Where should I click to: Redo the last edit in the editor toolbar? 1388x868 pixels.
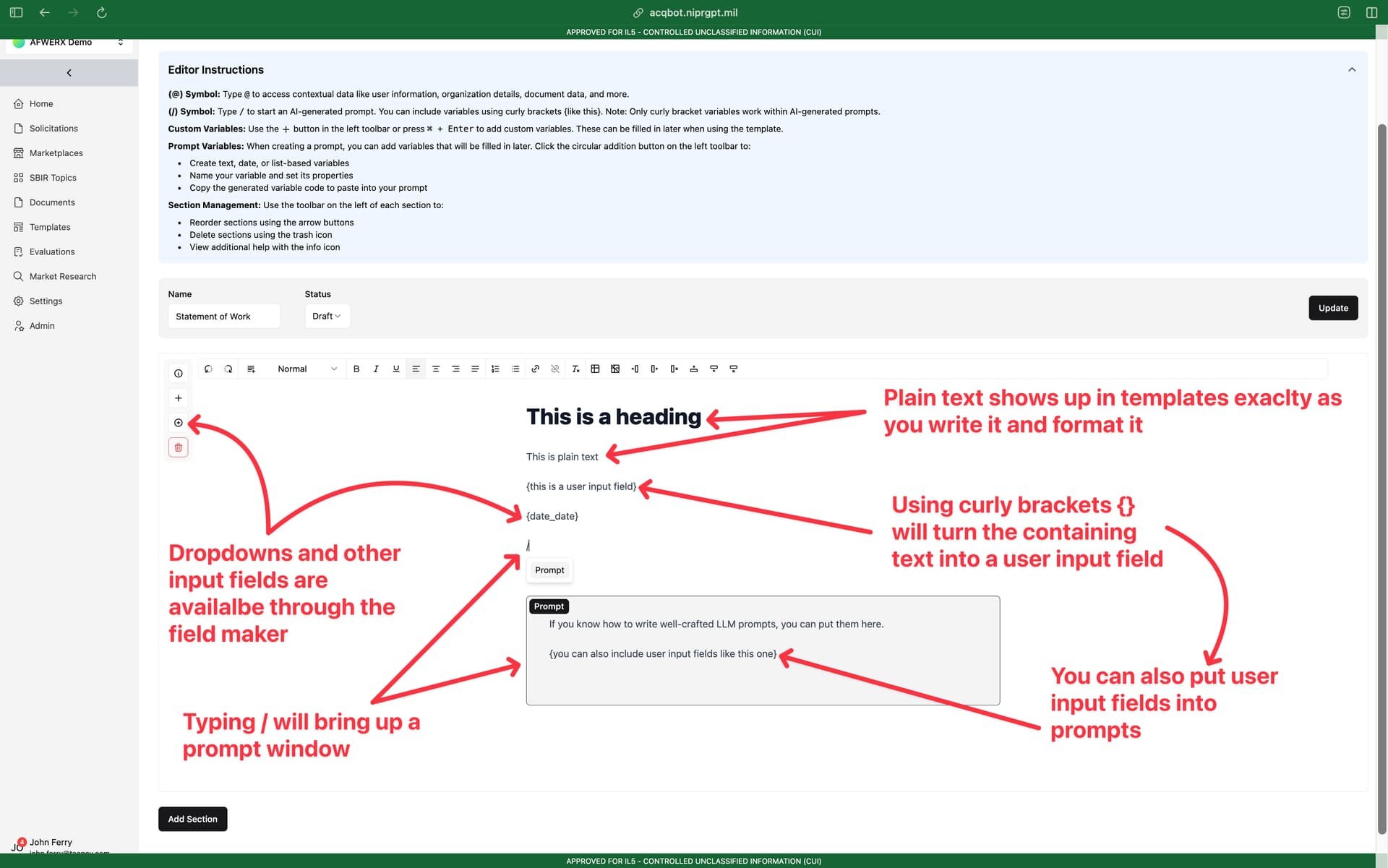coord(228,369)
